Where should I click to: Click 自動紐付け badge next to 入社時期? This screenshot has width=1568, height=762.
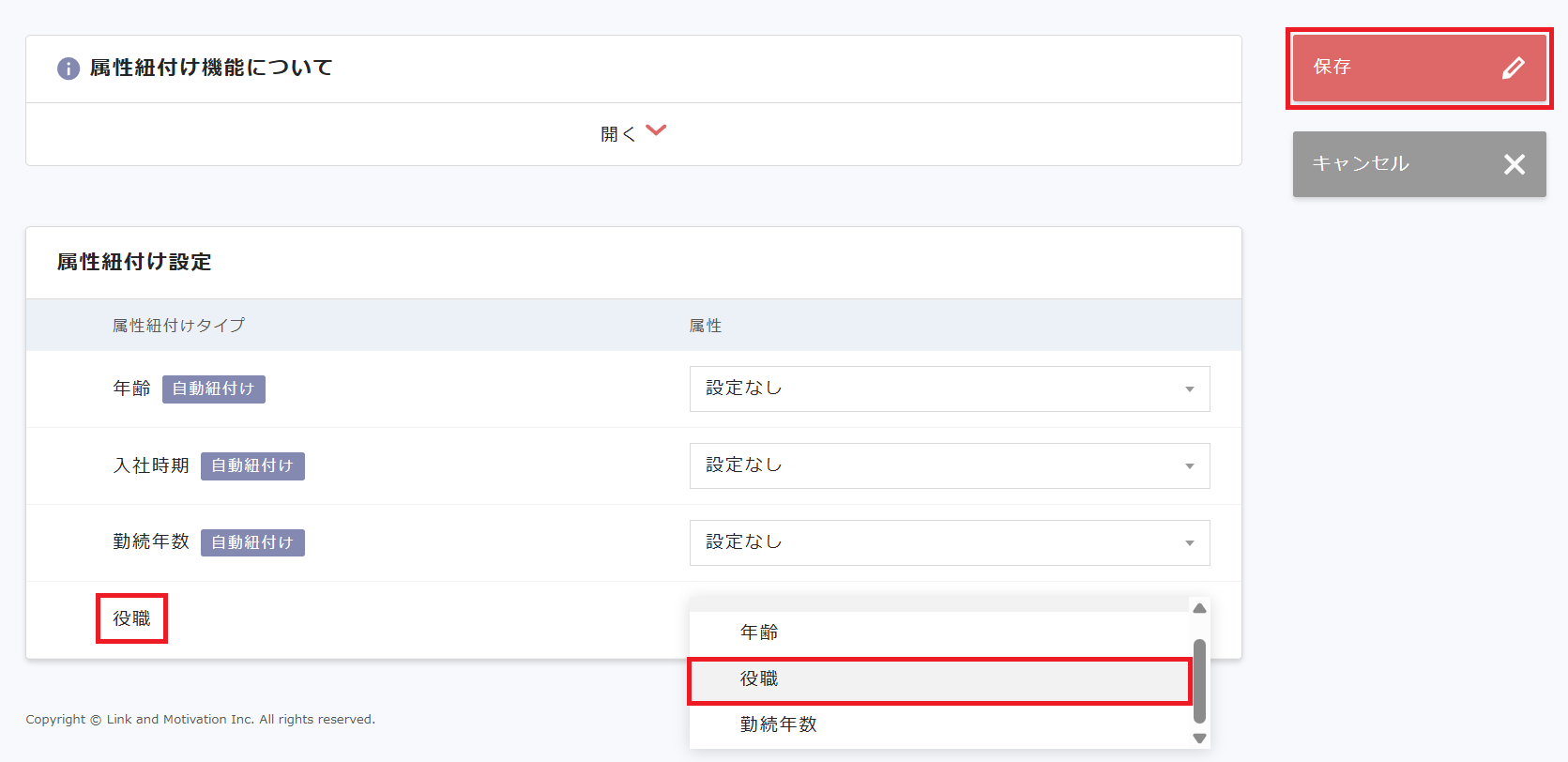(x=252, y=465)
